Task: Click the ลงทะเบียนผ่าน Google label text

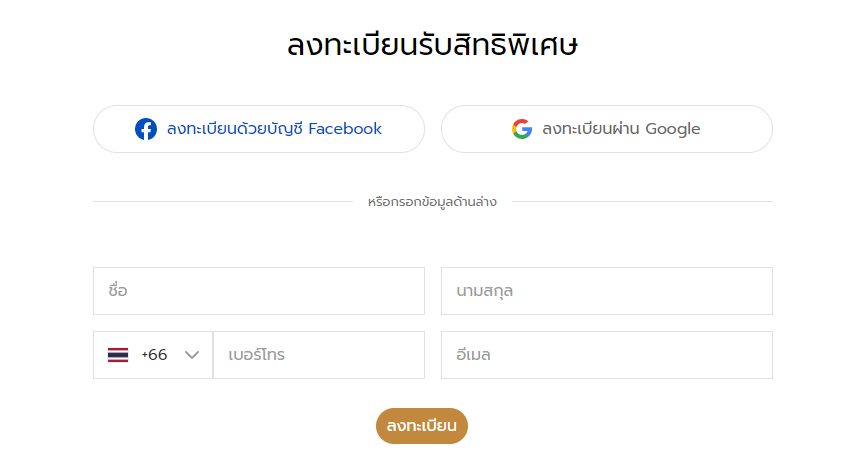Action: (x=621, y=129)
